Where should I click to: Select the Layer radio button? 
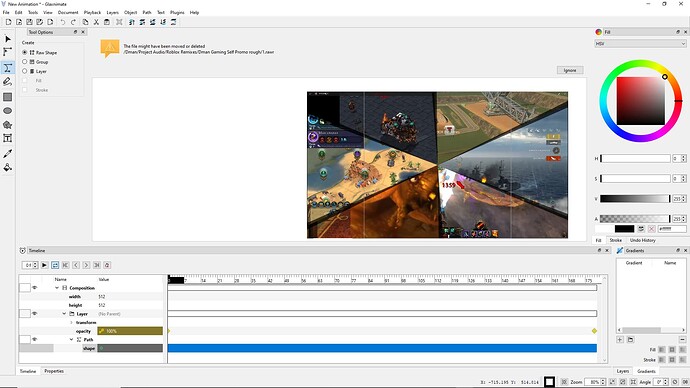coord(25,71)
